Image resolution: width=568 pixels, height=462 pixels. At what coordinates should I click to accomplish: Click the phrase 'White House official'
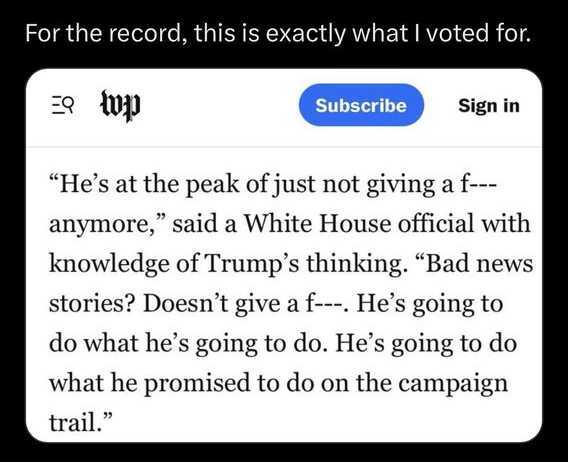pos(359,223)
